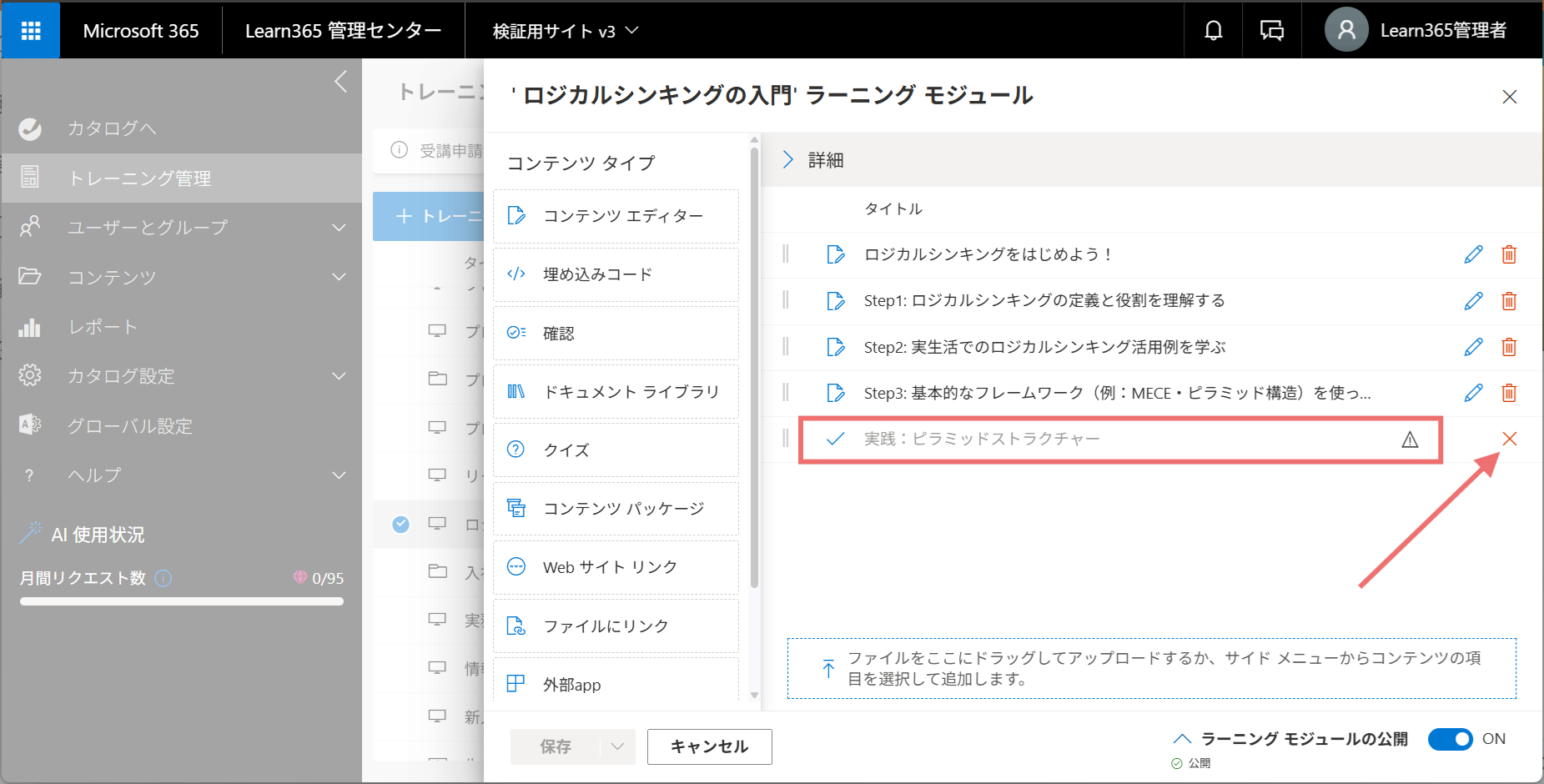Expand ヘルプ sidebar chevron
1544x784 pixels.
coord(339,475)
